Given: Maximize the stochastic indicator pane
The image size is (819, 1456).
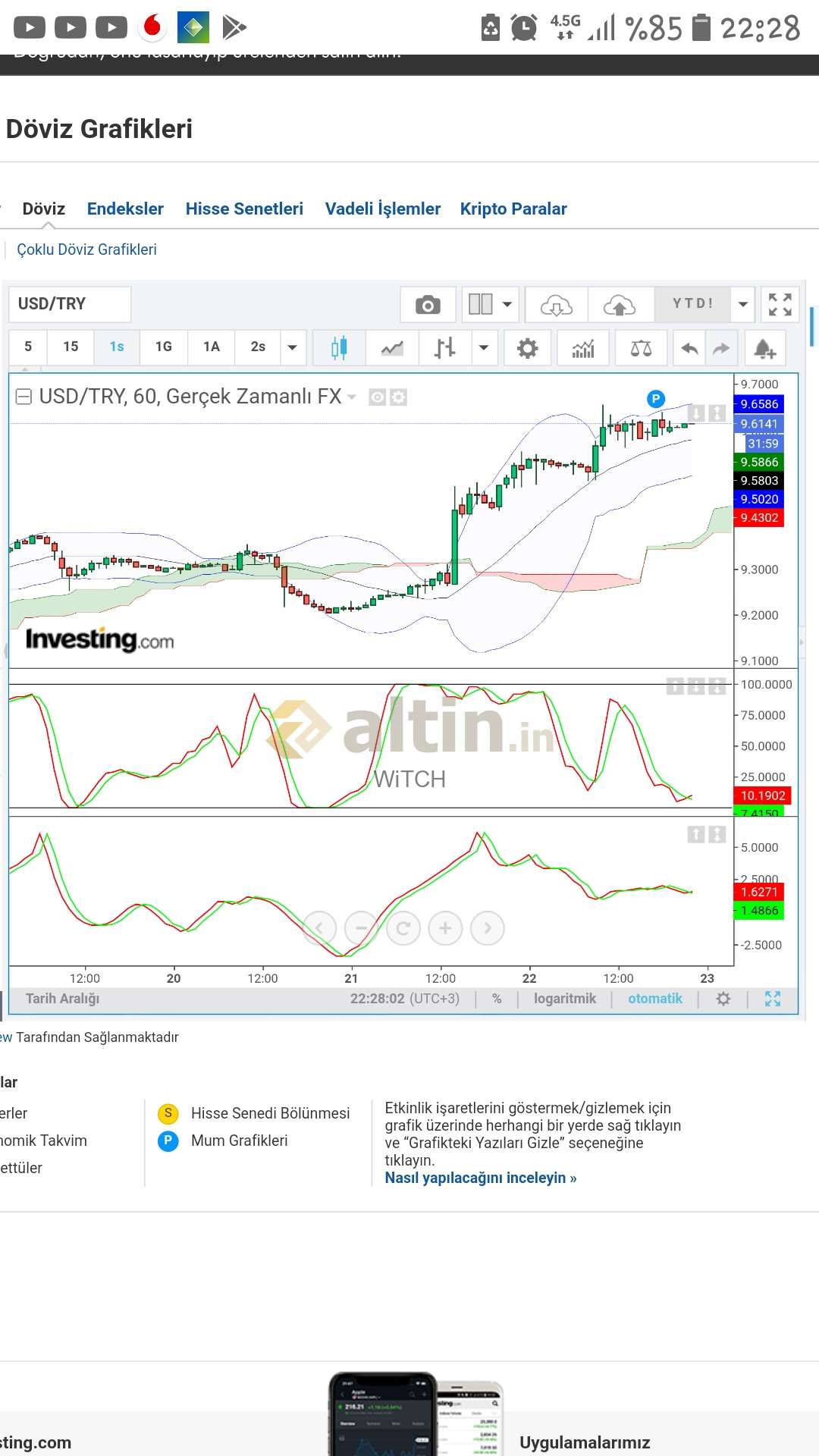Looking at the screenshot, I should tap(717, 686).
